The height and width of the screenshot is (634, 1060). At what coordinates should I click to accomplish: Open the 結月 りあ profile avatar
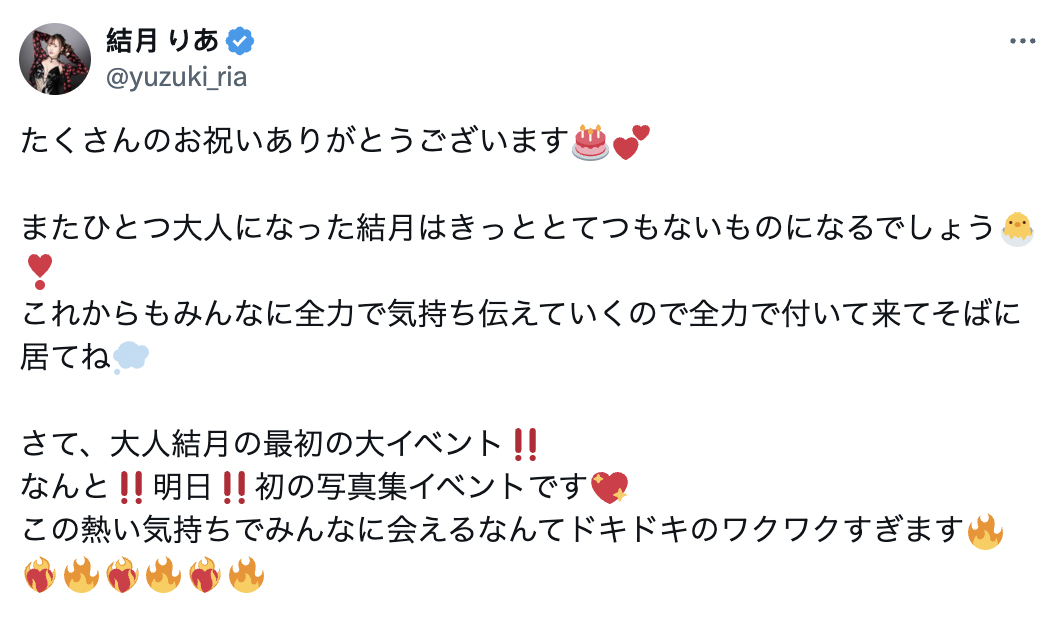tap(55, 59)
